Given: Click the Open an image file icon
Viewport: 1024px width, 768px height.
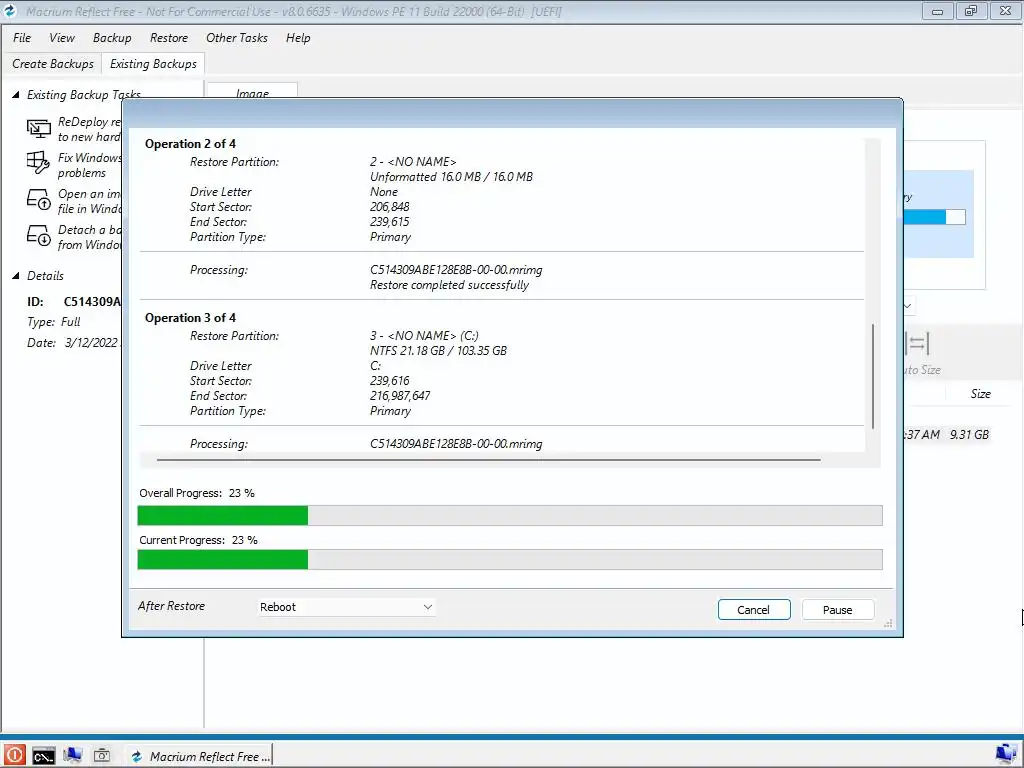Looking at the screenshot, I should 39,200.
